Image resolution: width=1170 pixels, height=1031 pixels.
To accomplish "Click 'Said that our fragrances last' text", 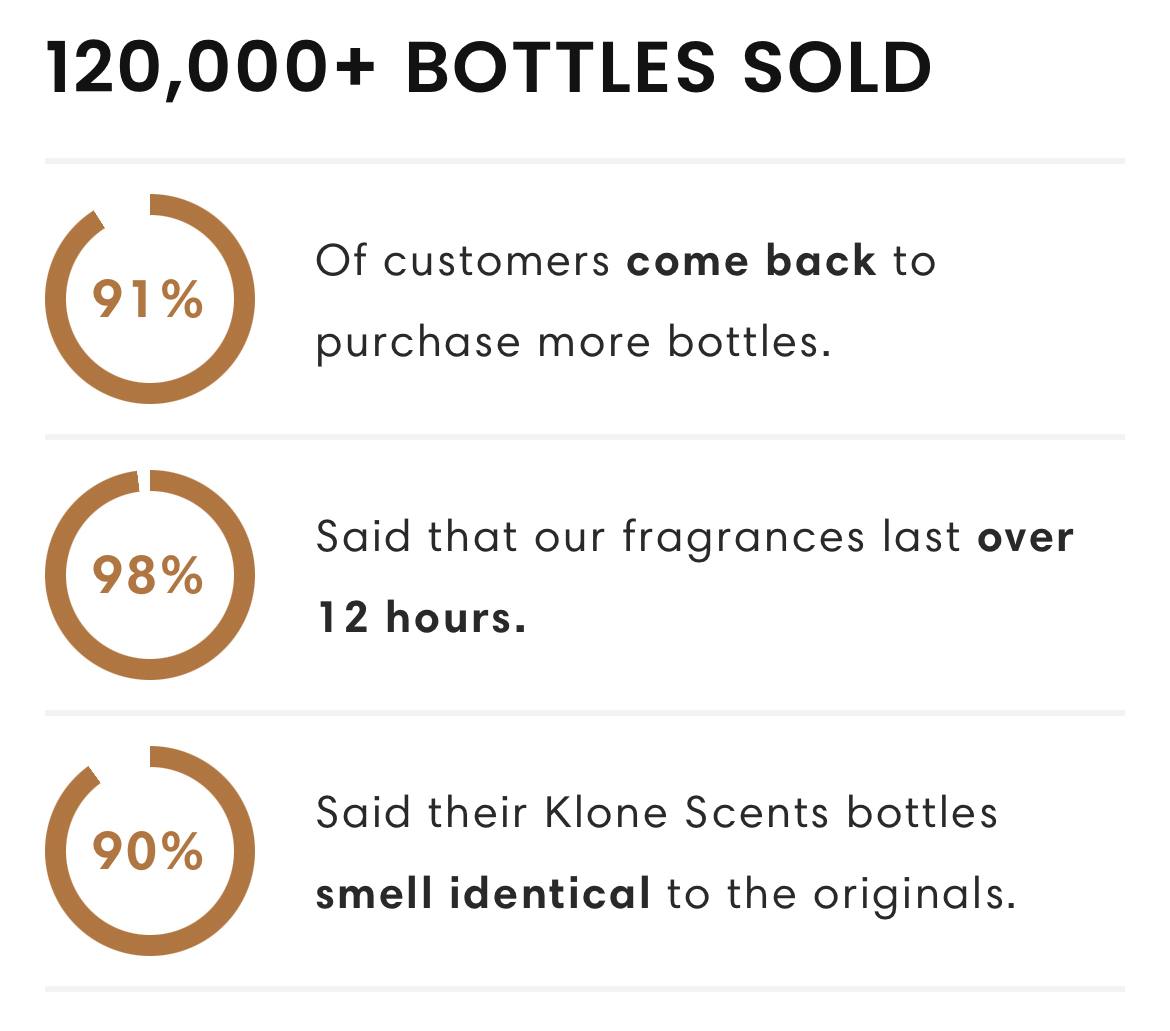I will pos(639,537).
